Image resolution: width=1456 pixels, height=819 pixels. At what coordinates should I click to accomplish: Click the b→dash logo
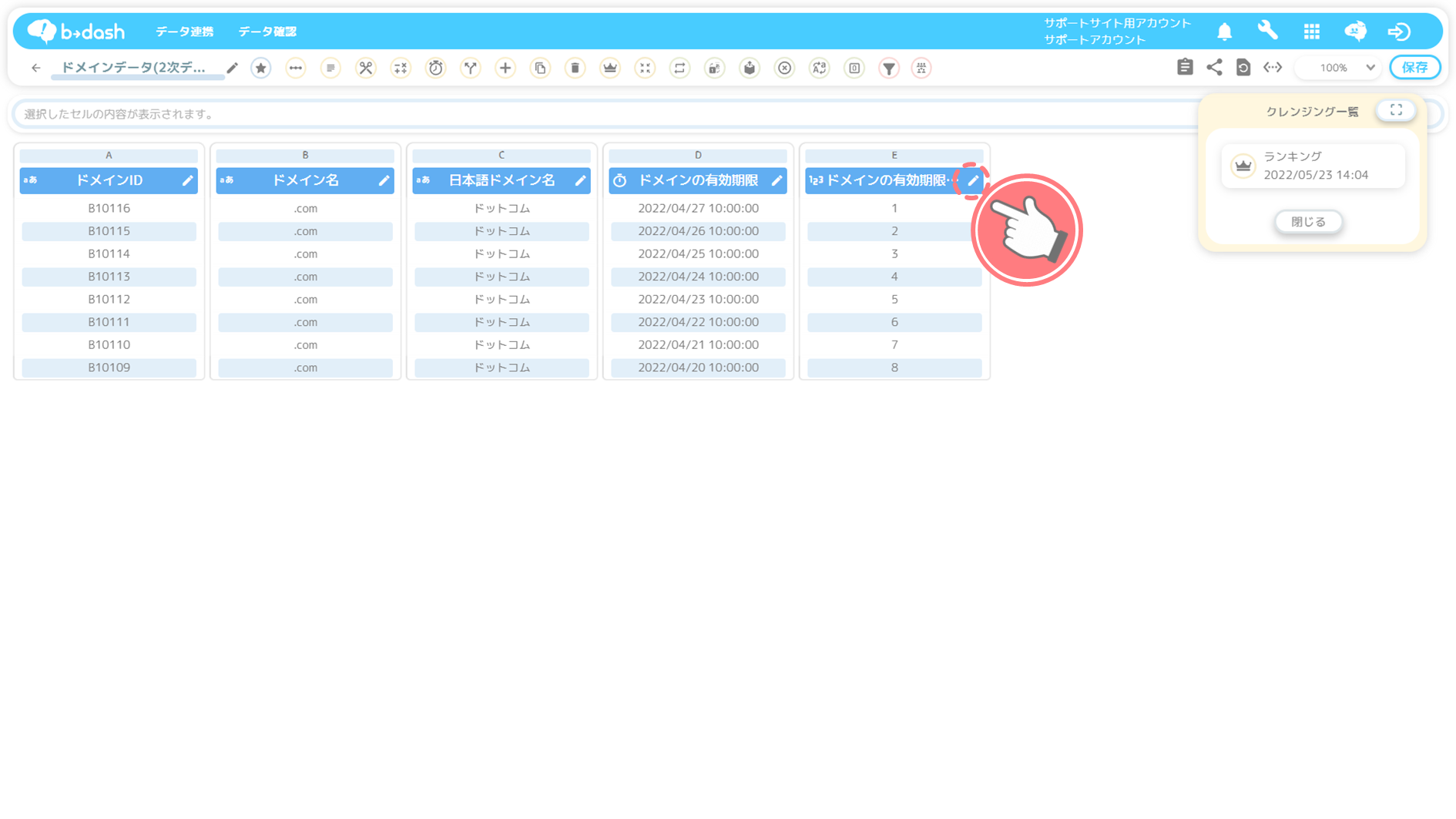(x=76, y=31)
